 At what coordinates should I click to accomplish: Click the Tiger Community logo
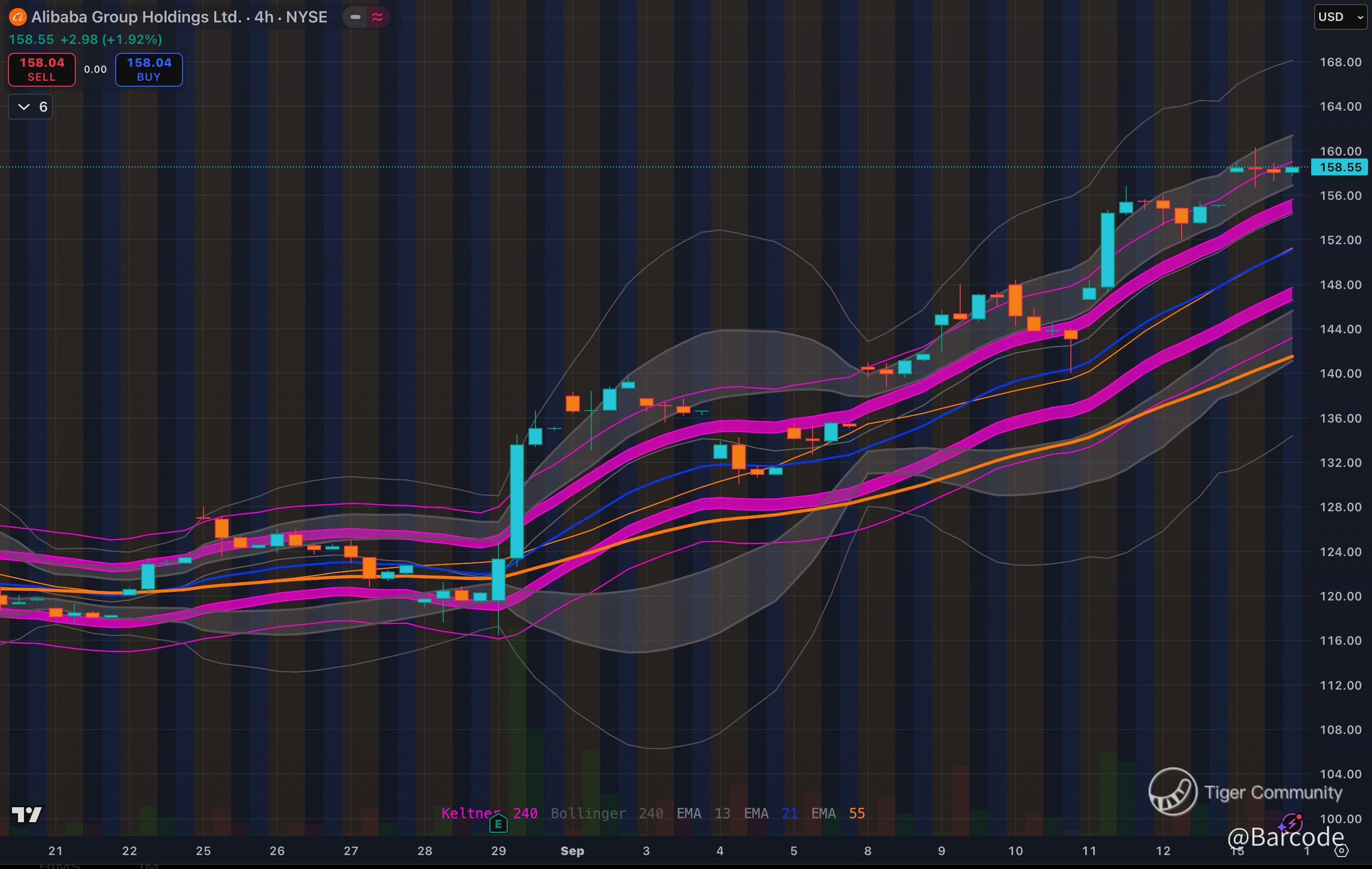(1173, 792)
